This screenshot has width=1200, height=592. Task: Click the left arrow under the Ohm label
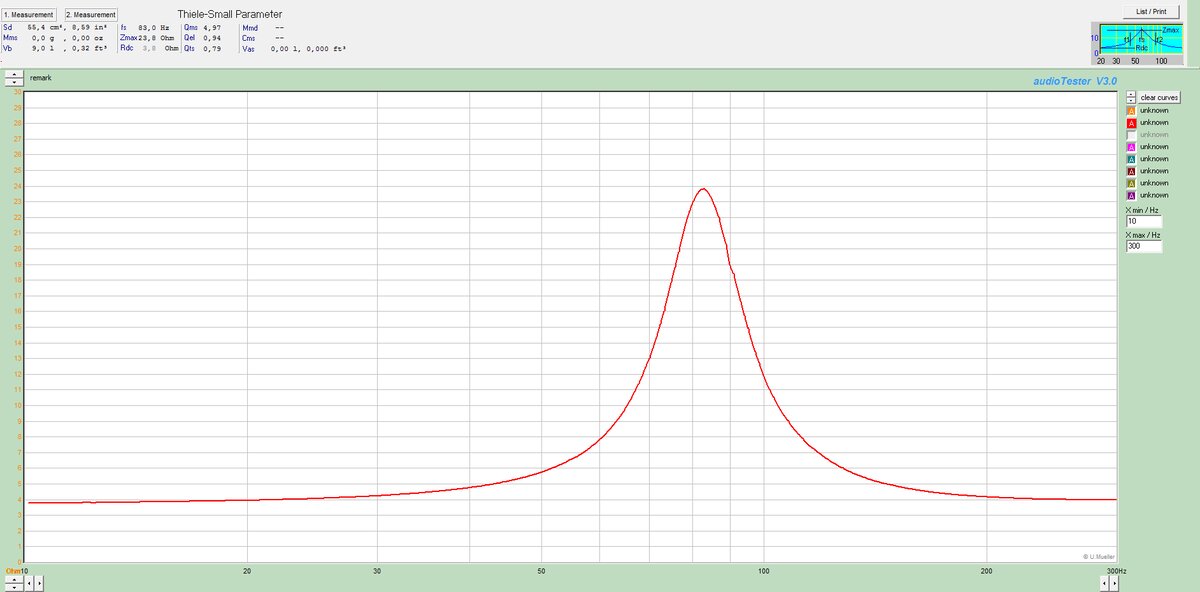click(29, 583)
